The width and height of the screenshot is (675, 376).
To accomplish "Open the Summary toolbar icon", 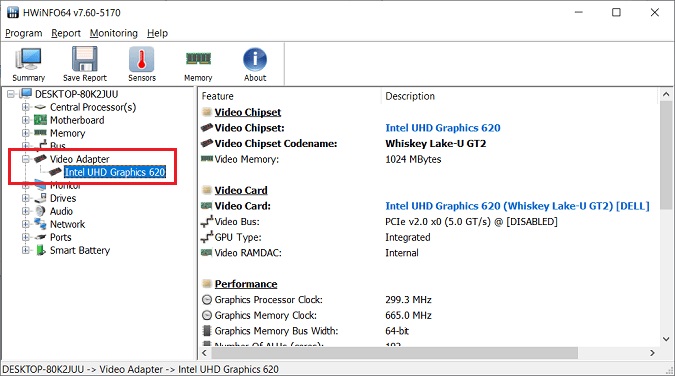I will coord(28,59).
